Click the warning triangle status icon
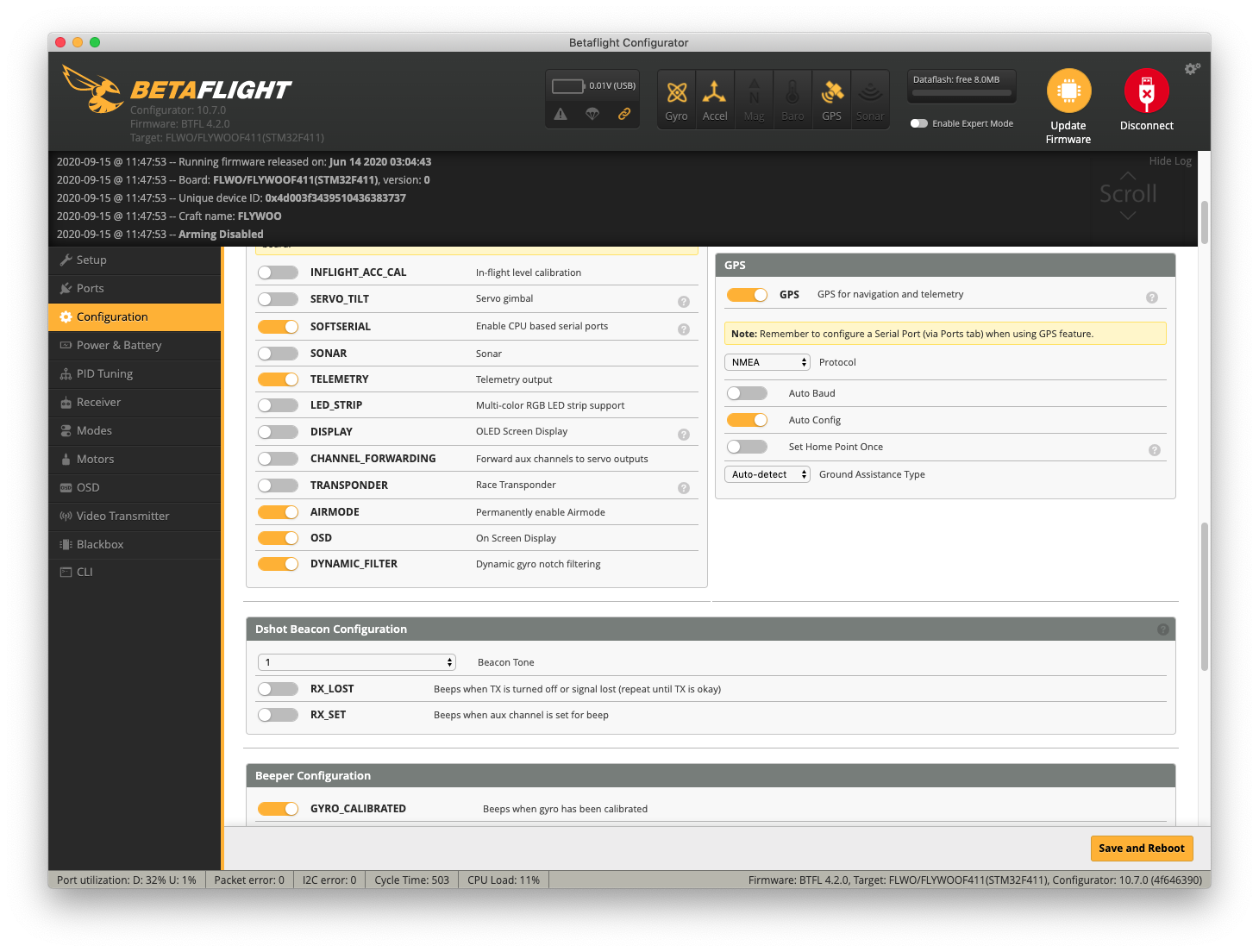 (x=561, y=114)
